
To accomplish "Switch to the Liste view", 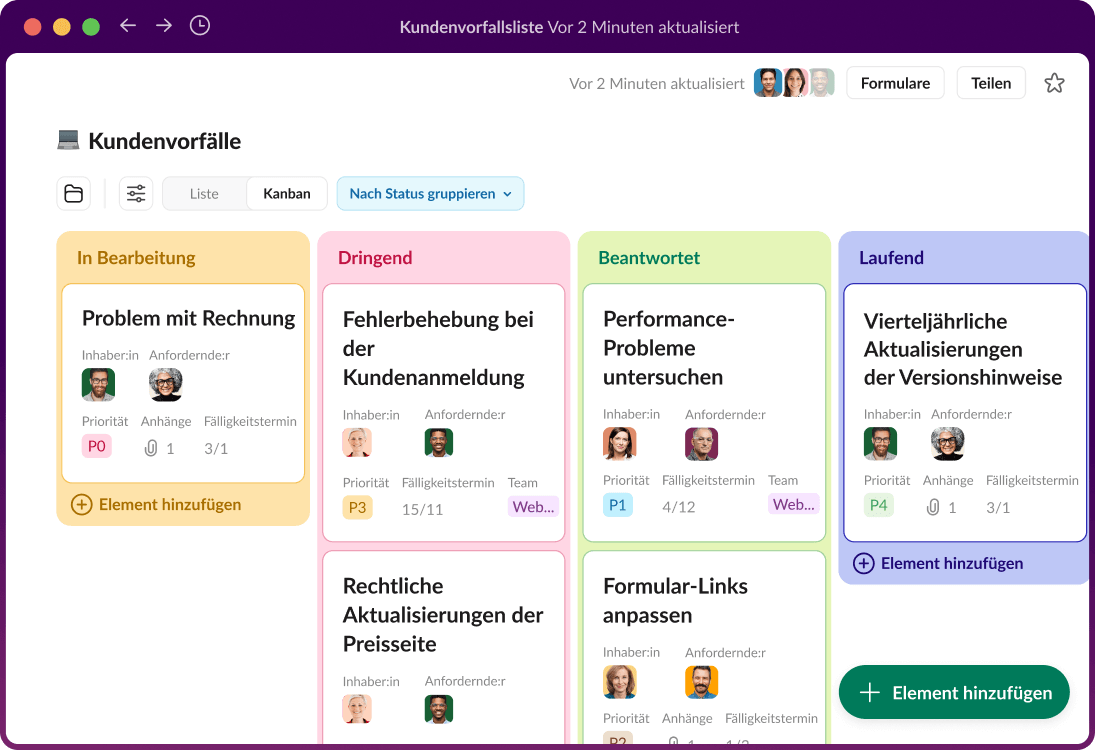I will 204,193.
